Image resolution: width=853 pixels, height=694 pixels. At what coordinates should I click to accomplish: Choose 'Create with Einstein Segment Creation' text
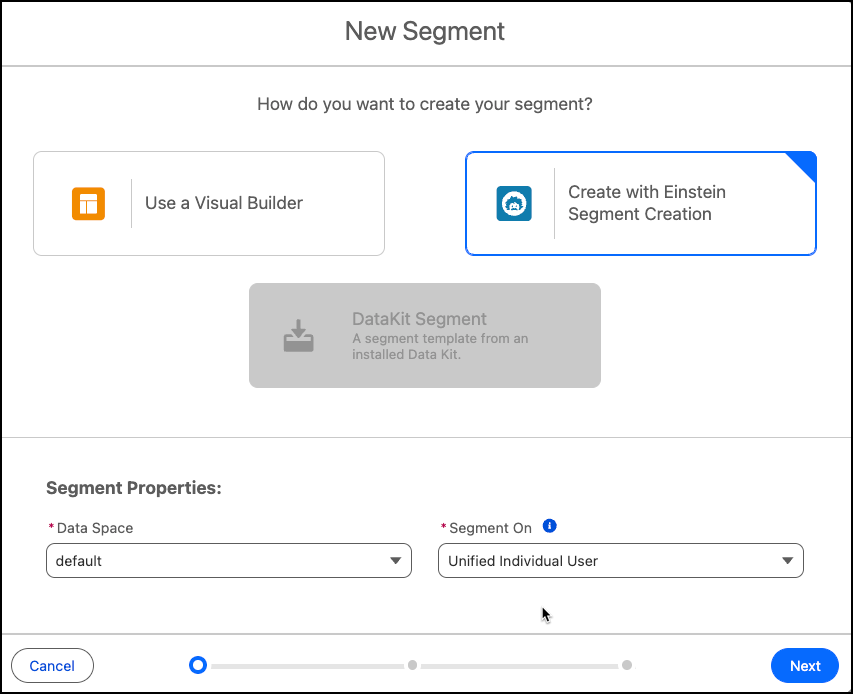point(647,203)
